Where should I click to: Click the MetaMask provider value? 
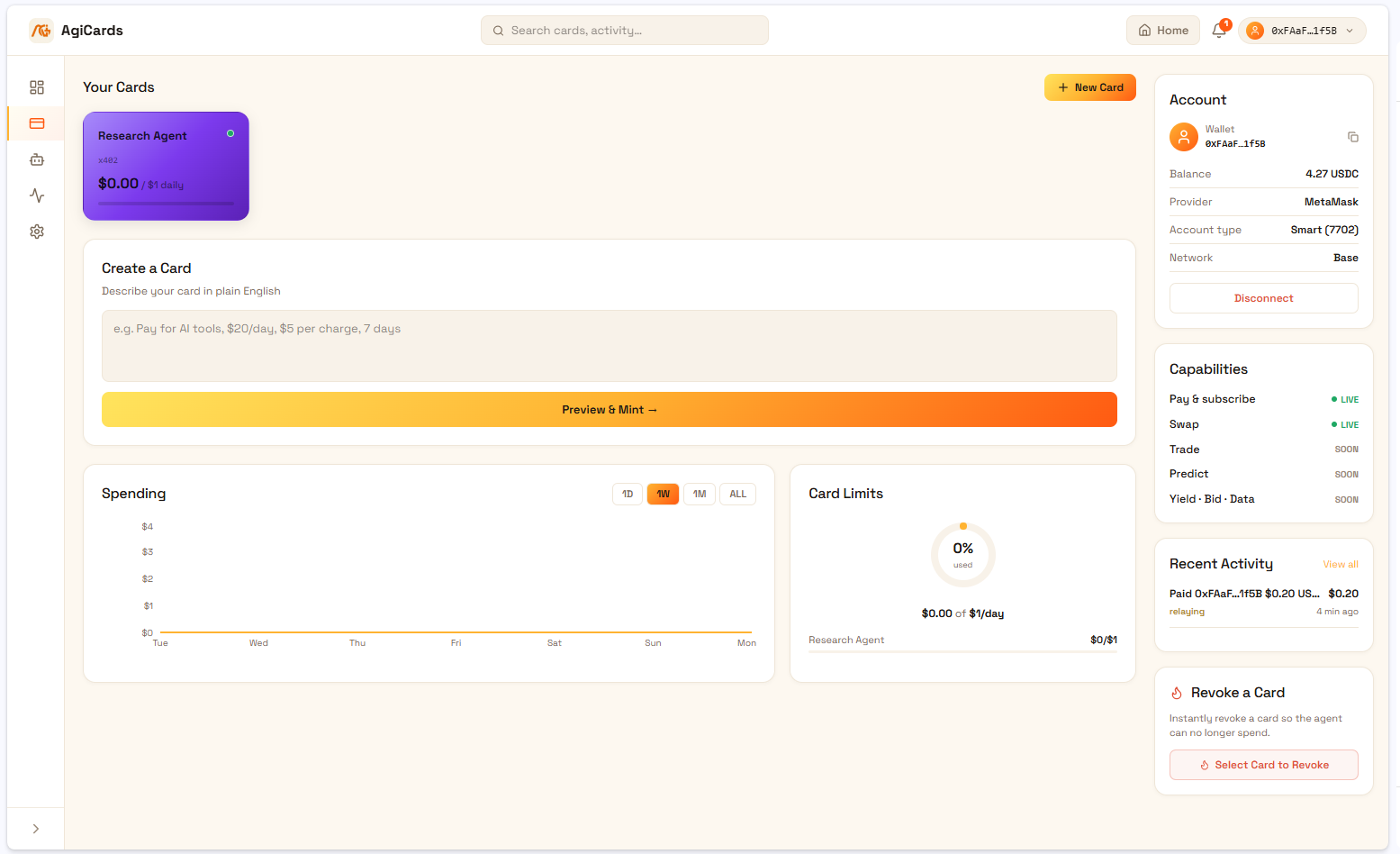1332,202
